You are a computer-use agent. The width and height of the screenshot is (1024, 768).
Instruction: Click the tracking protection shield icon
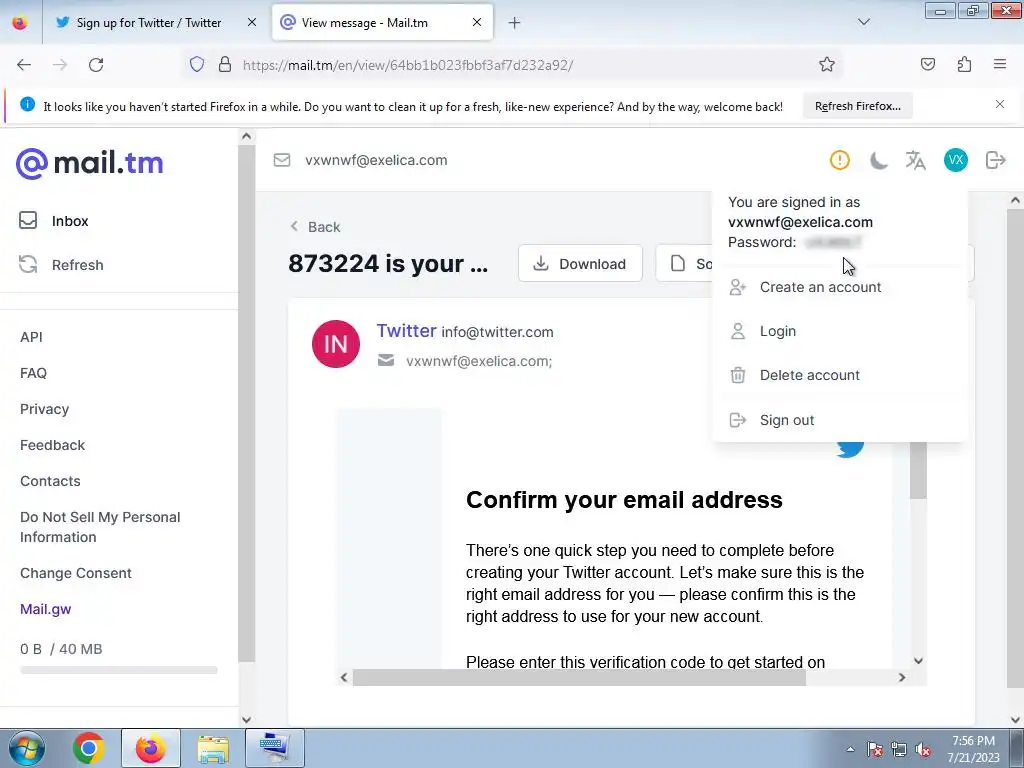click(197, 64)
